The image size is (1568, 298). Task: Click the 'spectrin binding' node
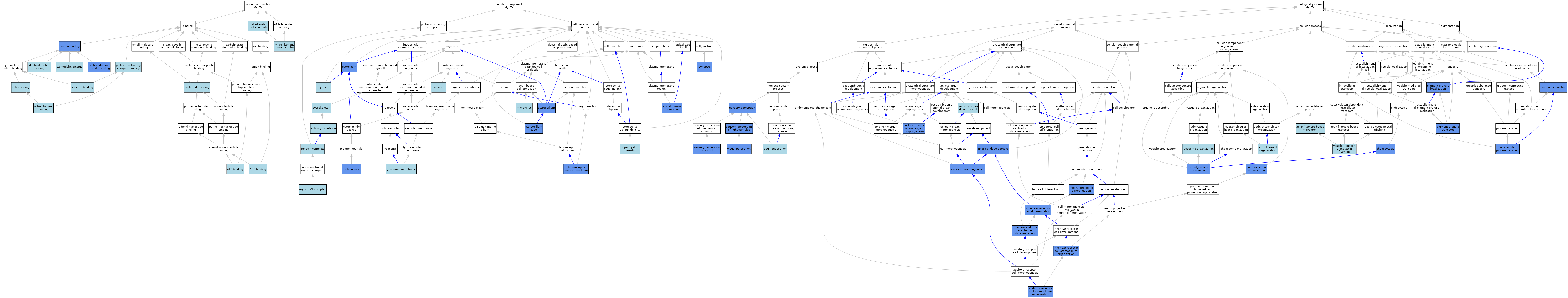click(x=82, y=87)
